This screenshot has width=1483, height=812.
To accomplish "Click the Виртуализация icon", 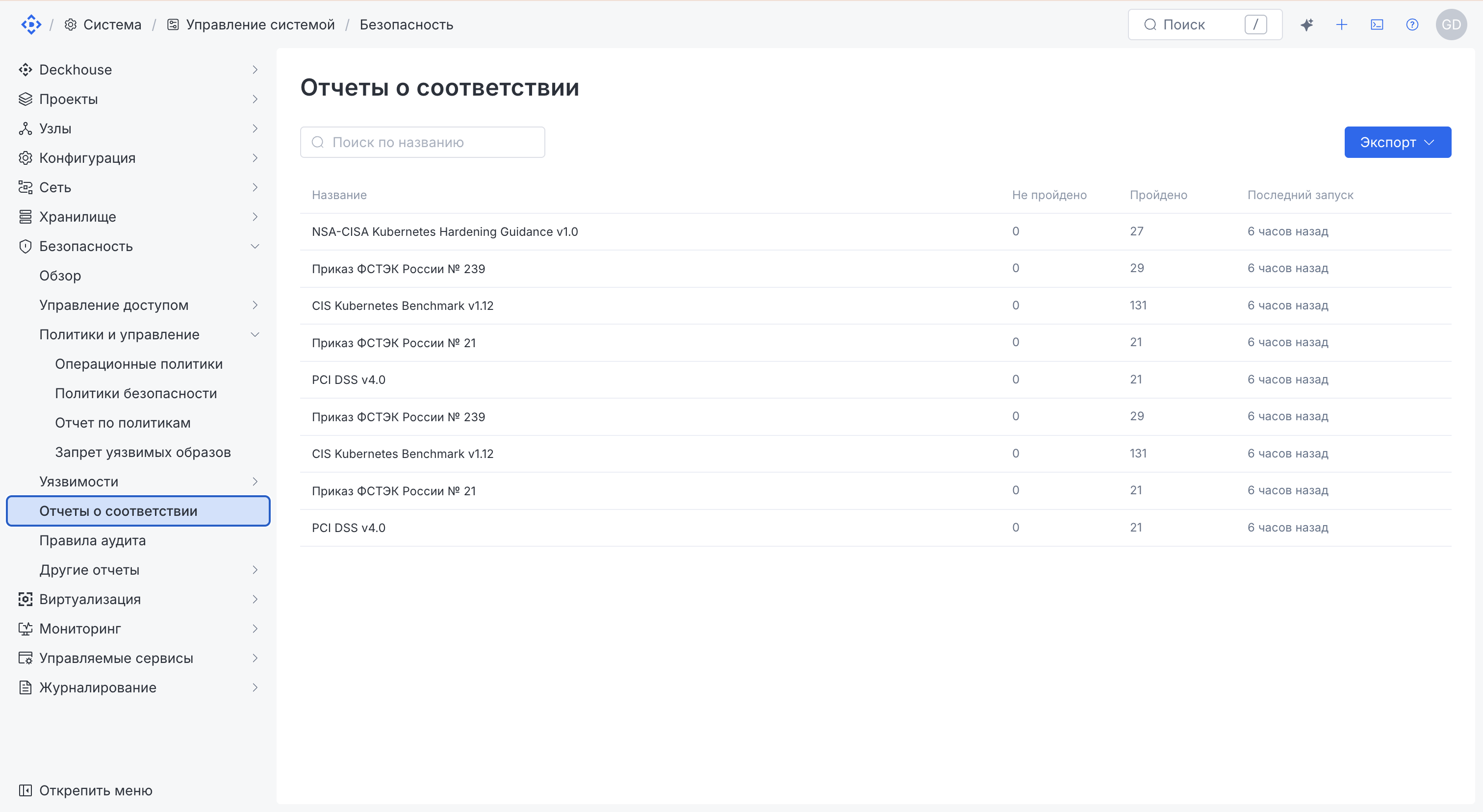I will (x=26, y=599).
